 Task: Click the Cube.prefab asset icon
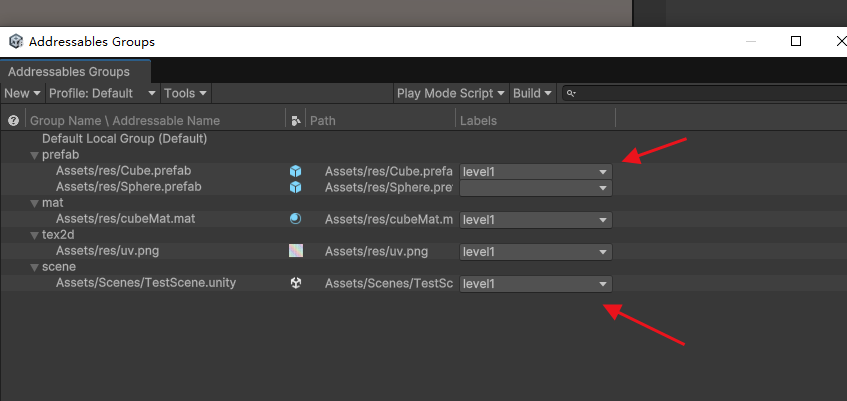point(295,171)
